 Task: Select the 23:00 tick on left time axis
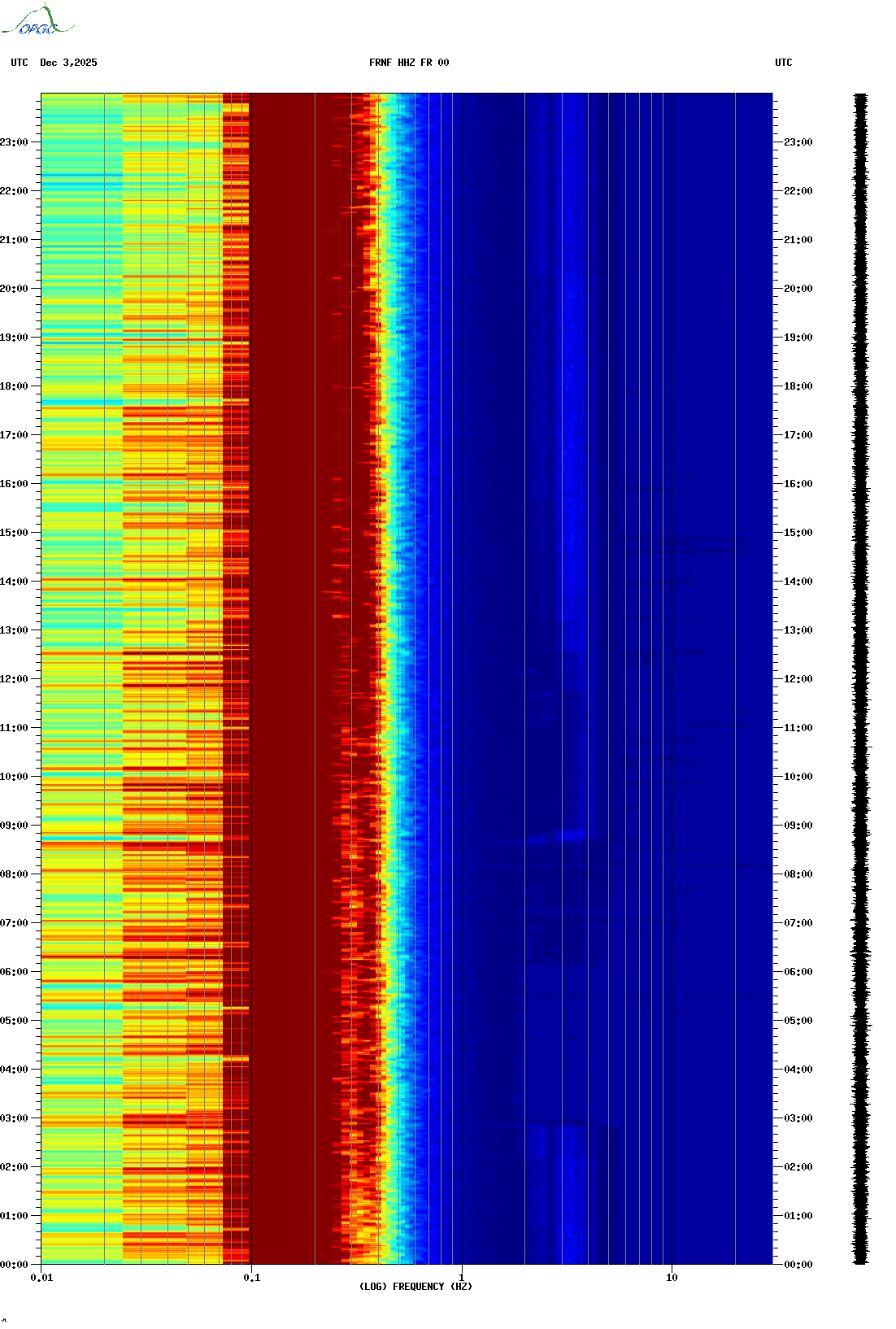15,142
